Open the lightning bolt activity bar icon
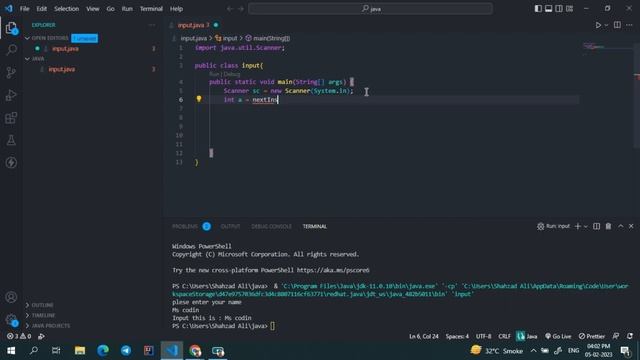The width and height of the screenshot is (640, 360). pos(11,162)
